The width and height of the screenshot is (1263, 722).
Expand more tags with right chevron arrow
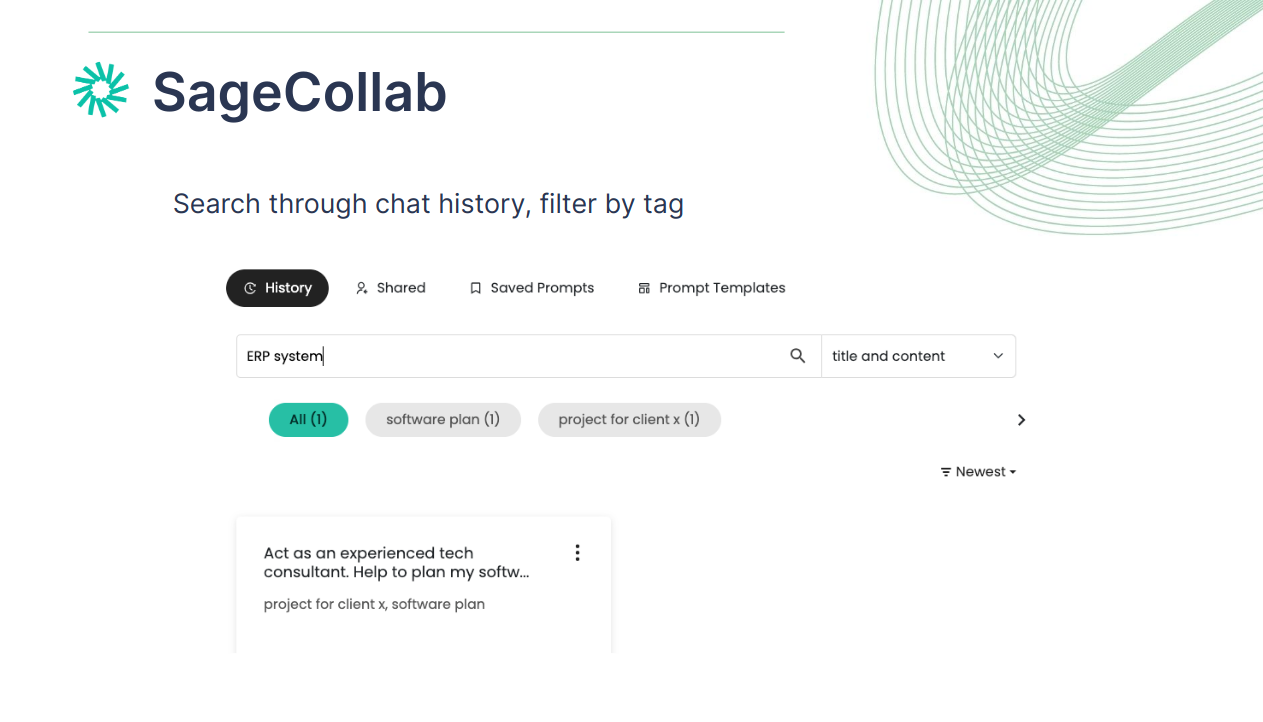coord(1021,420)
